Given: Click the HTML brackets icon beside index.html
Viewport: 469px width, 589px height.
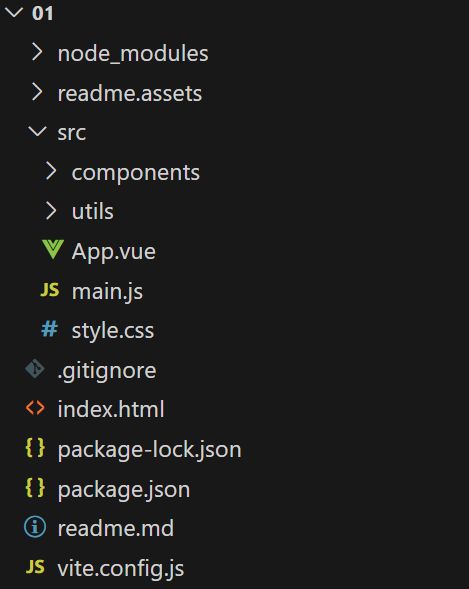Looking at the screenshot, I should [x=35, y=408].
